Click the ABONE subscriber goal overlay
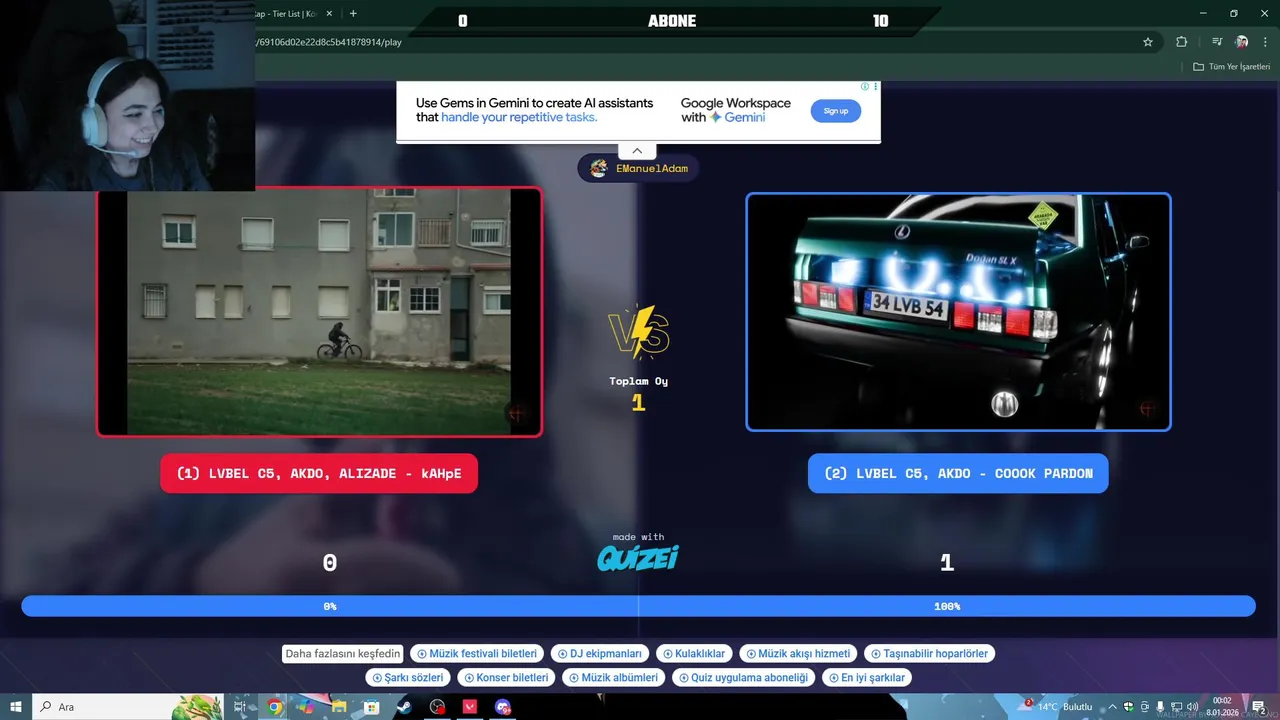 pyautogui.click(x=672, y=20)
